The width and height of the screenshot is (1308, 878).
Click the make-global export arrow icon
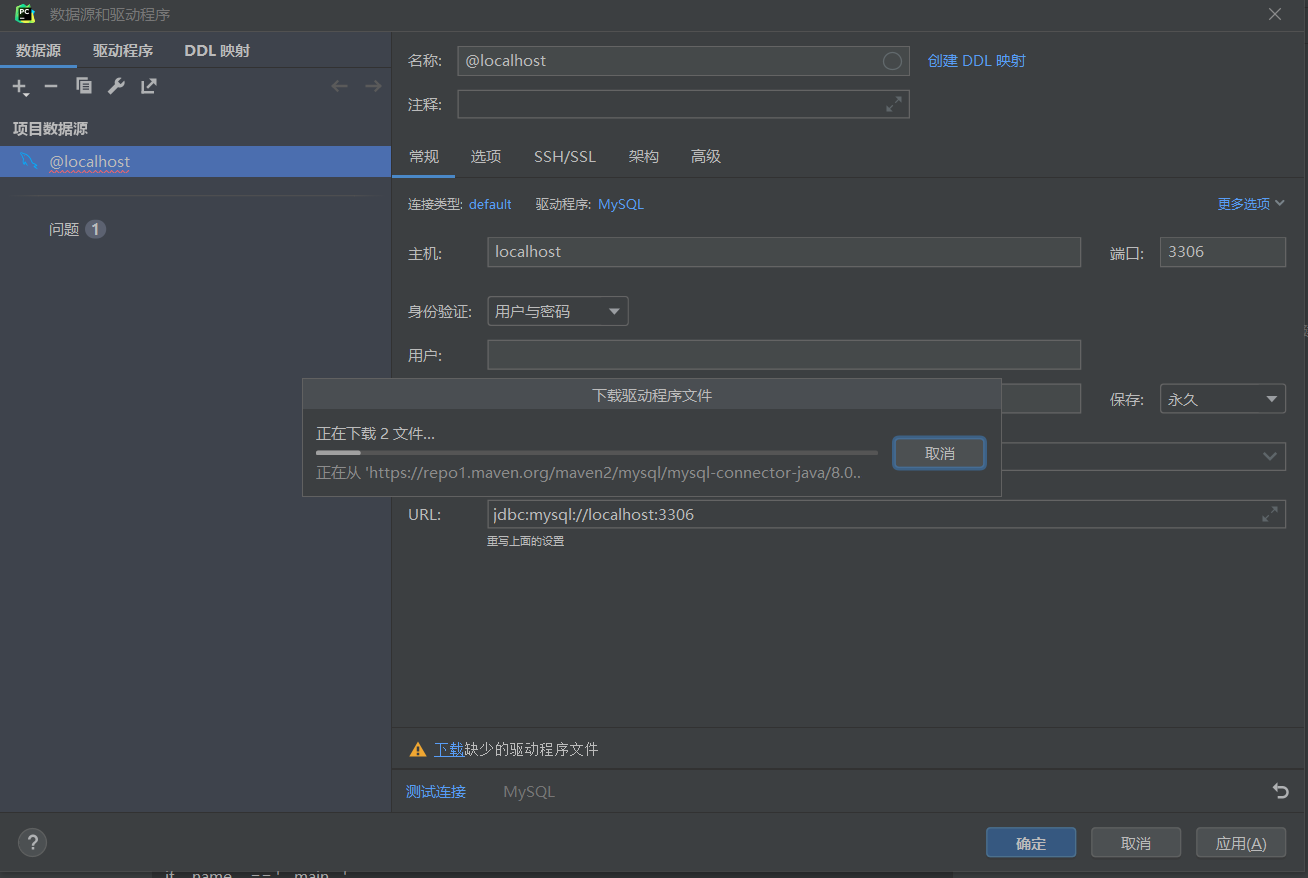[x=149, y=86]
